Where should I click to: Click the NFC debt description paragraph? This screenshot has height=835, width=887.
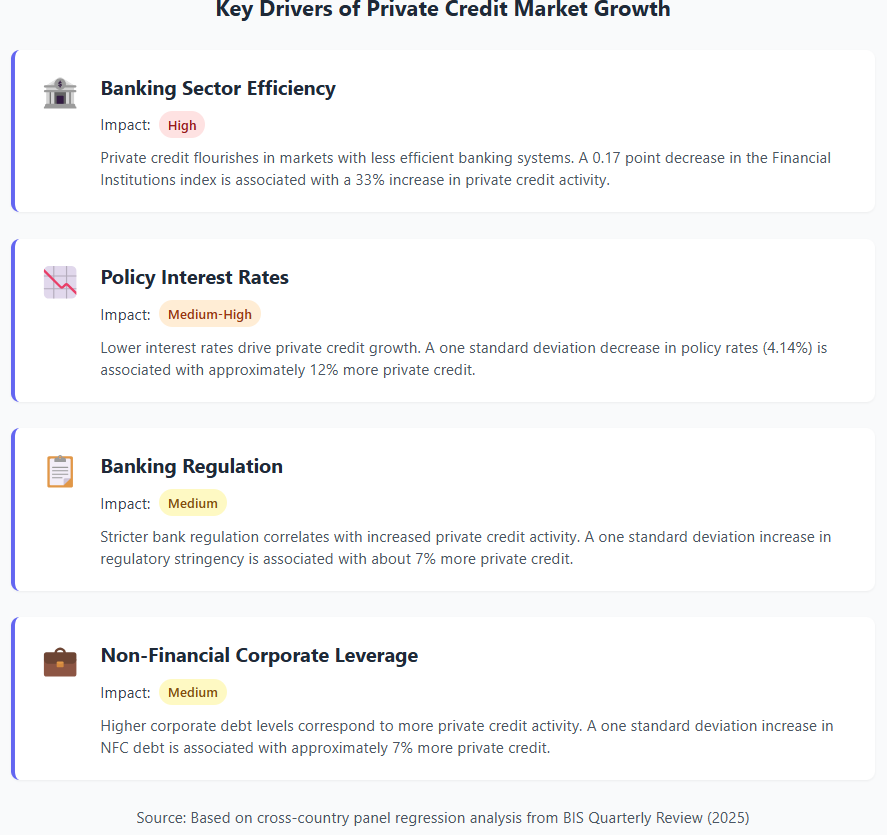coord(467,736)
